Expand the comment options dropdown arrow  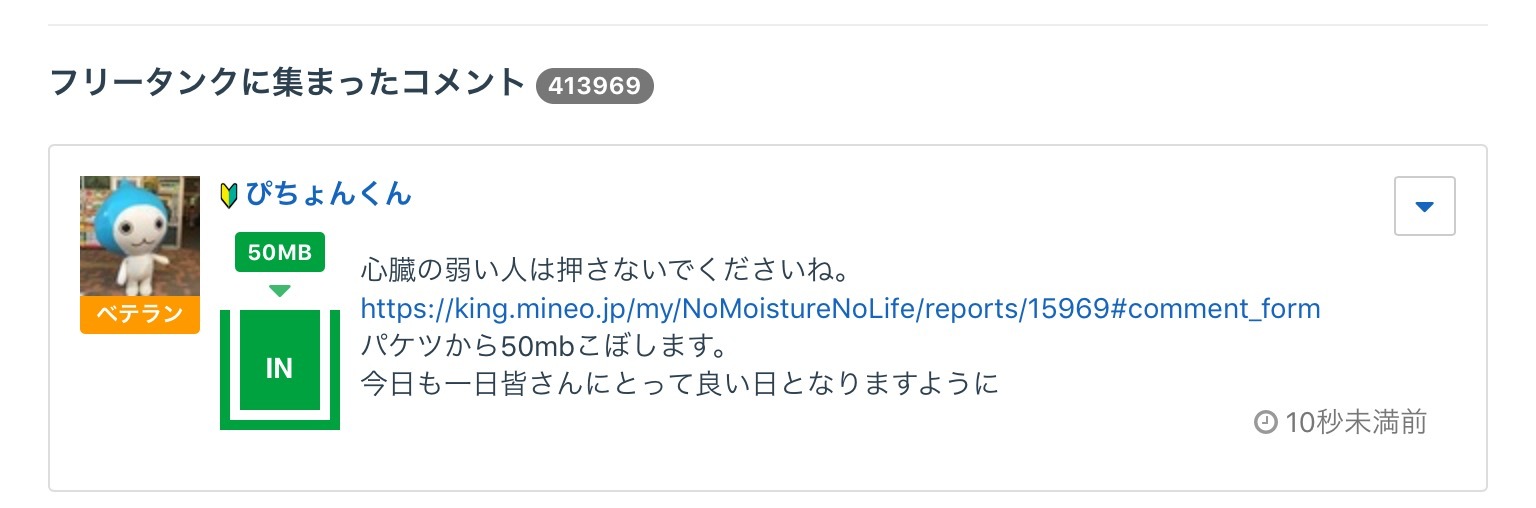[x=1424, y=206]
